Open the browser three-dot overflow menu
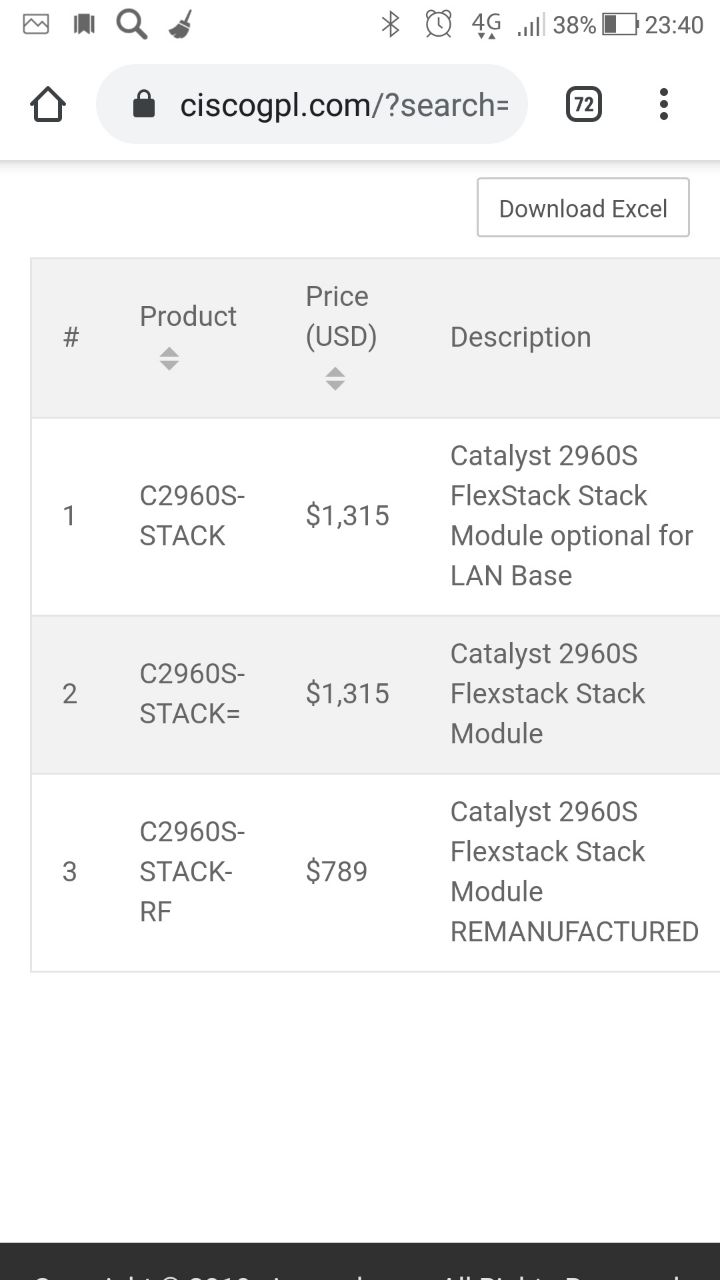Viewport: 720px width, 1280px height. pyautogui.click(x=663, y=104)
